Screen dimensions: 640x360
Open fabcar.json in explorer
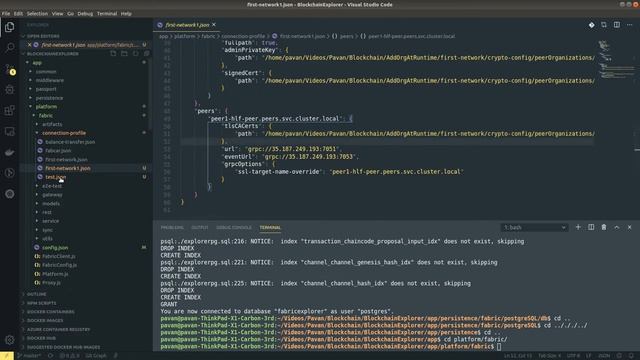point(58,151)
